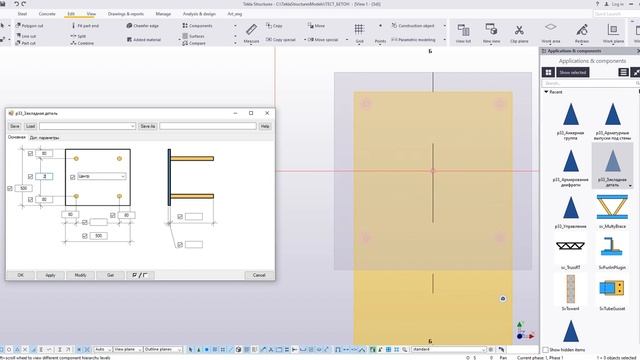
Task: Create a New view
Action: tap(491, 33)
